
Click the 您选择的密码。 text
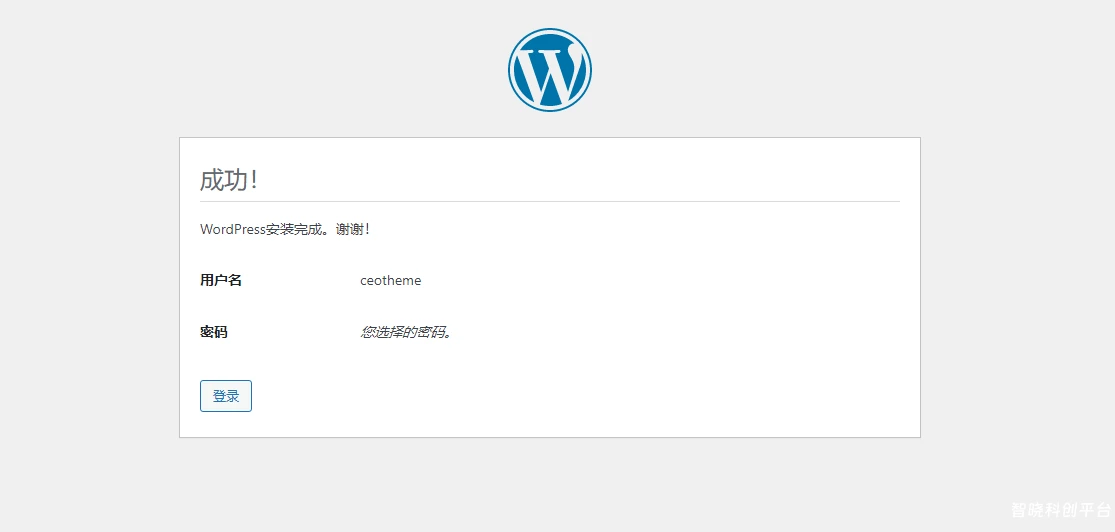[x=407, y=332]
